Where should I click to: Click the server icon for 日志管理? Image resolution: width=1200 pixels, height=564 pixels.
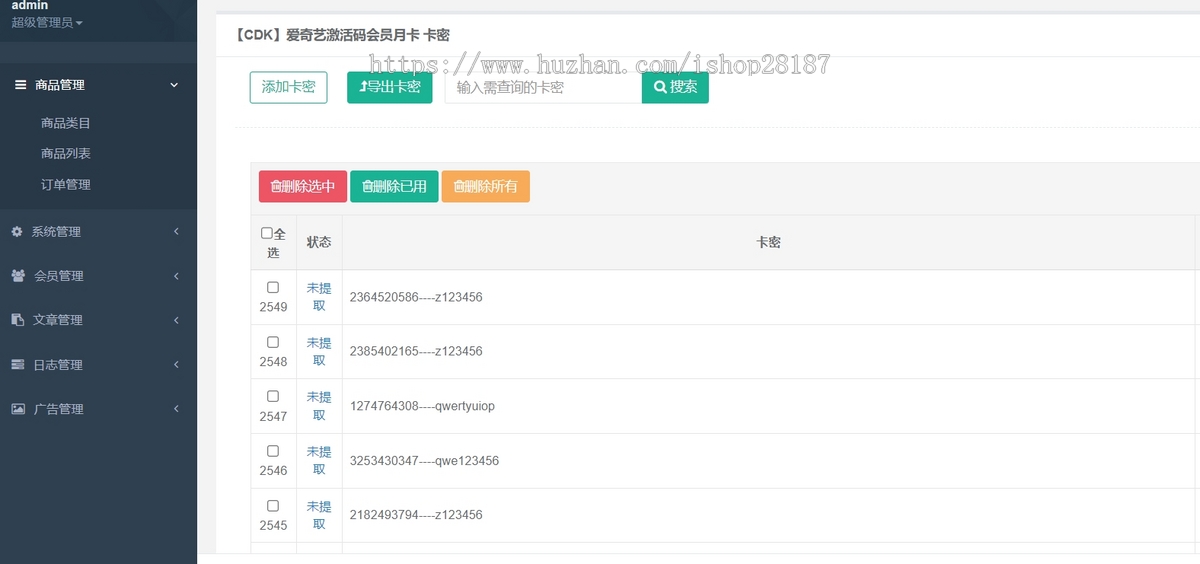click(17, 365)
